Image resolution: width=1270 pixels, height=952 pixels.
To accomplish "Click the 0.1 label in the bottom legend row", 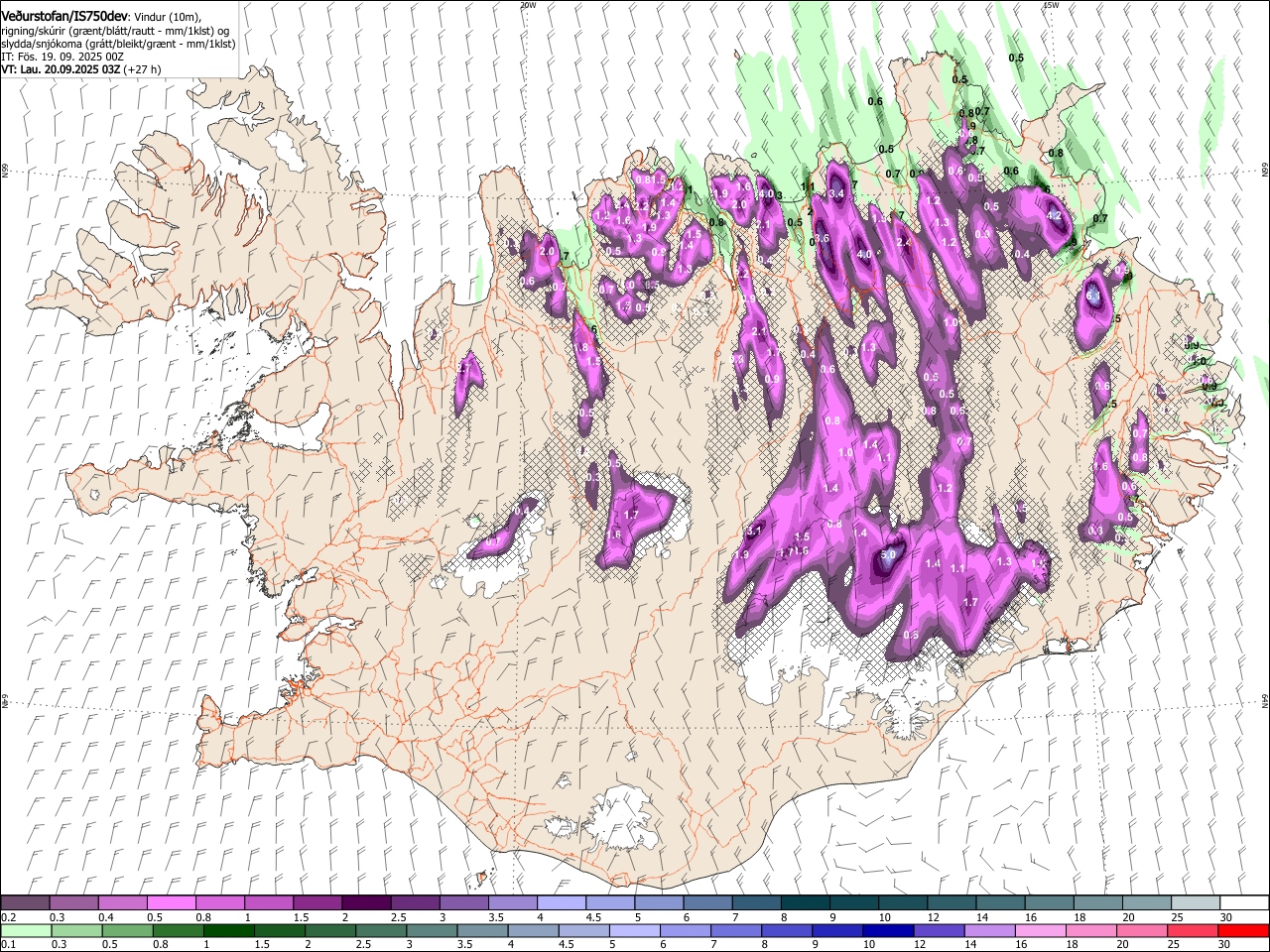I will [x=7, y=944].
